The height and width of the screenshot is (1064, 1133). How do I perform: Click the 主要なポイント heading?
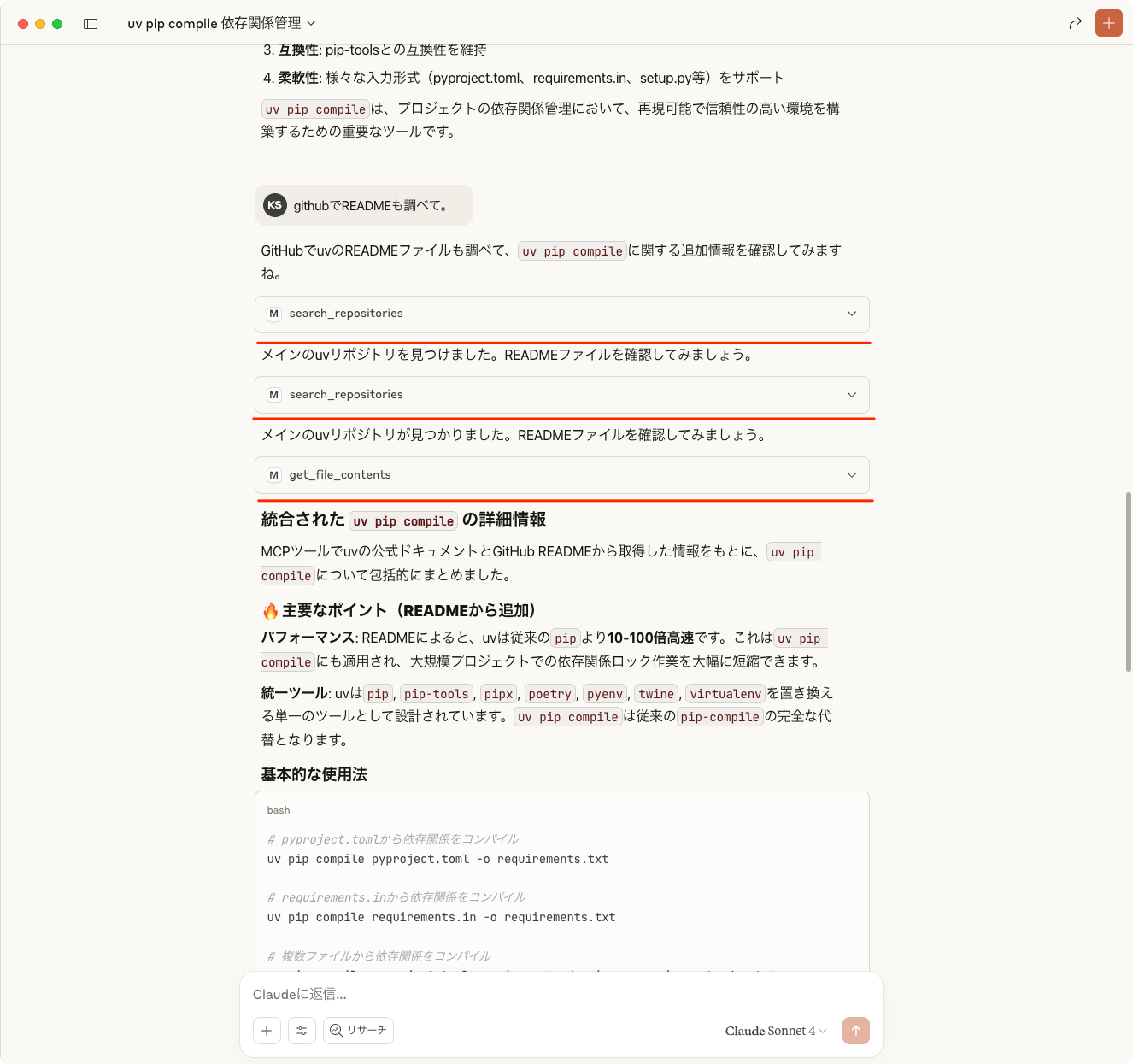click(399, 610)
